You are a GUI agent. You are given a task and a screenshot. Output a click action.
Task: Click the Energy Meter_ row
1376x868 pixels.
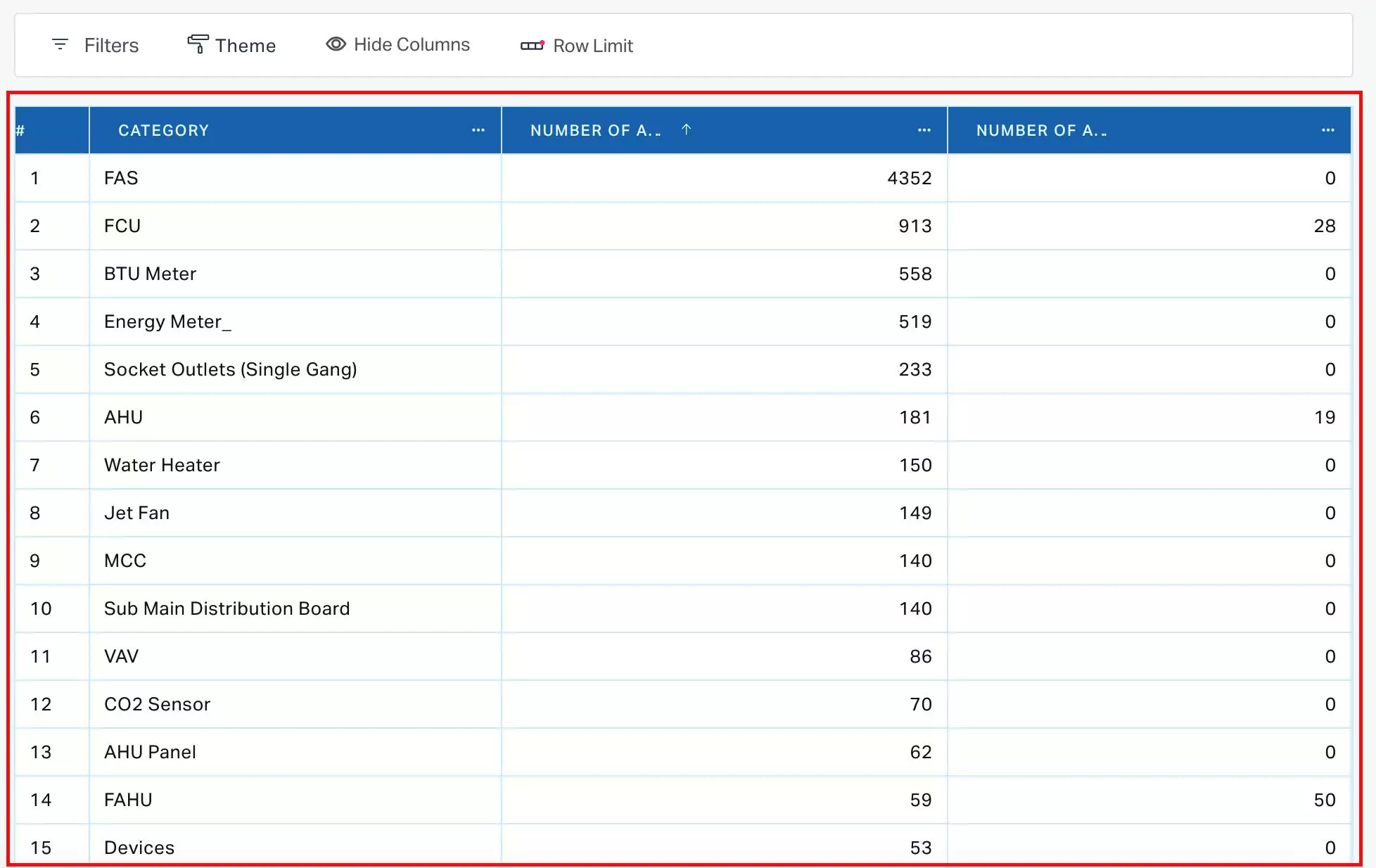pyautogui.click(x=167, y=321)
